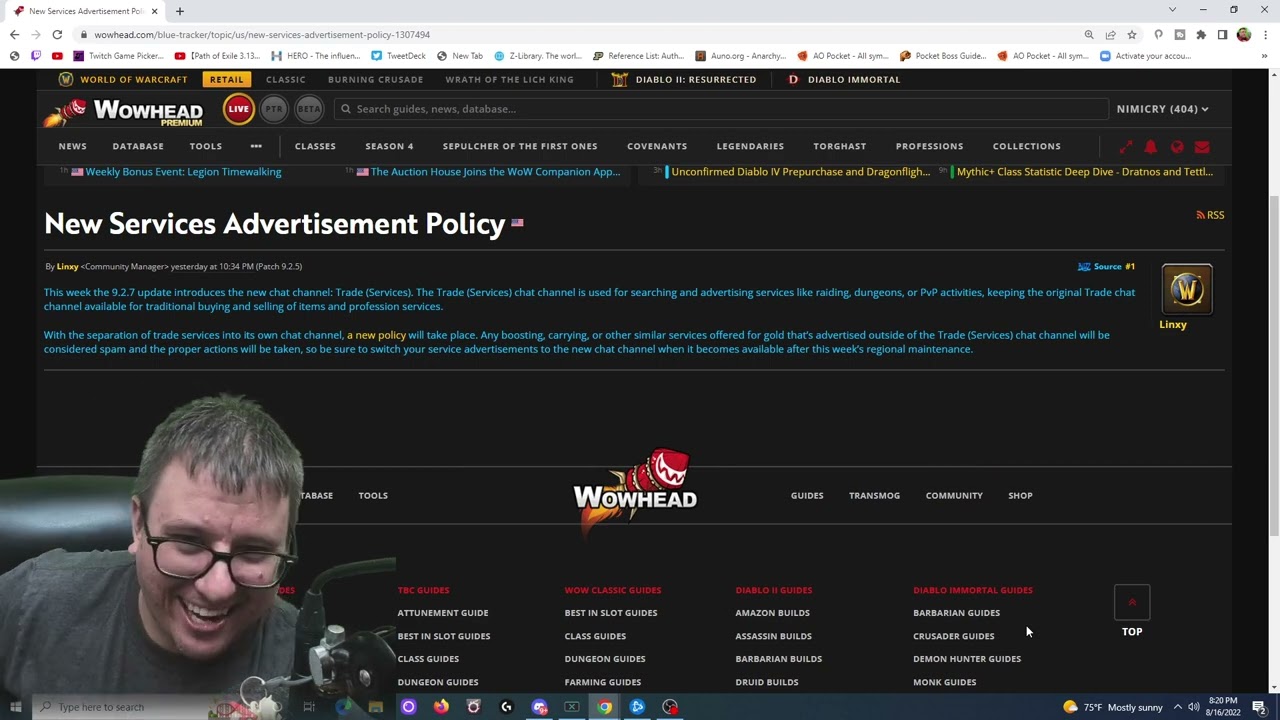Screen dimensions: 1280x720
Task: Select the PTR realm button
Action: [274, 109]
